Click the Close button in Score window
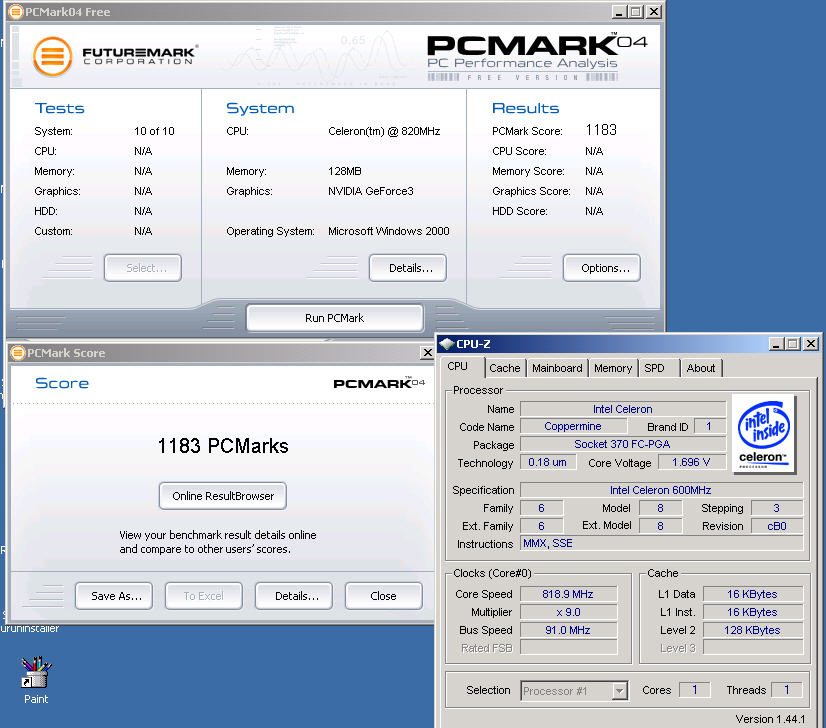Viewport: 826px width, 728px height. point(384,596)
